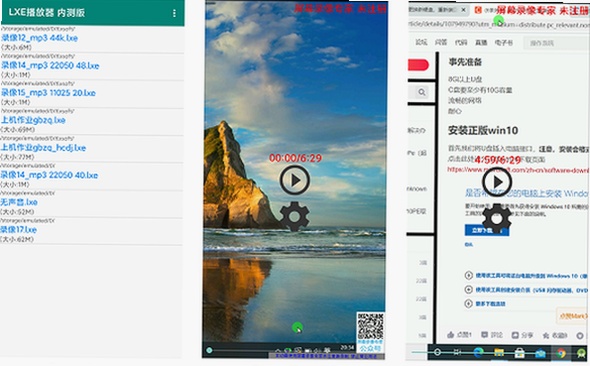The image size is (590, 366).
Task: Click the red pill button in sidebar
Action: click(x=418, y=65)
